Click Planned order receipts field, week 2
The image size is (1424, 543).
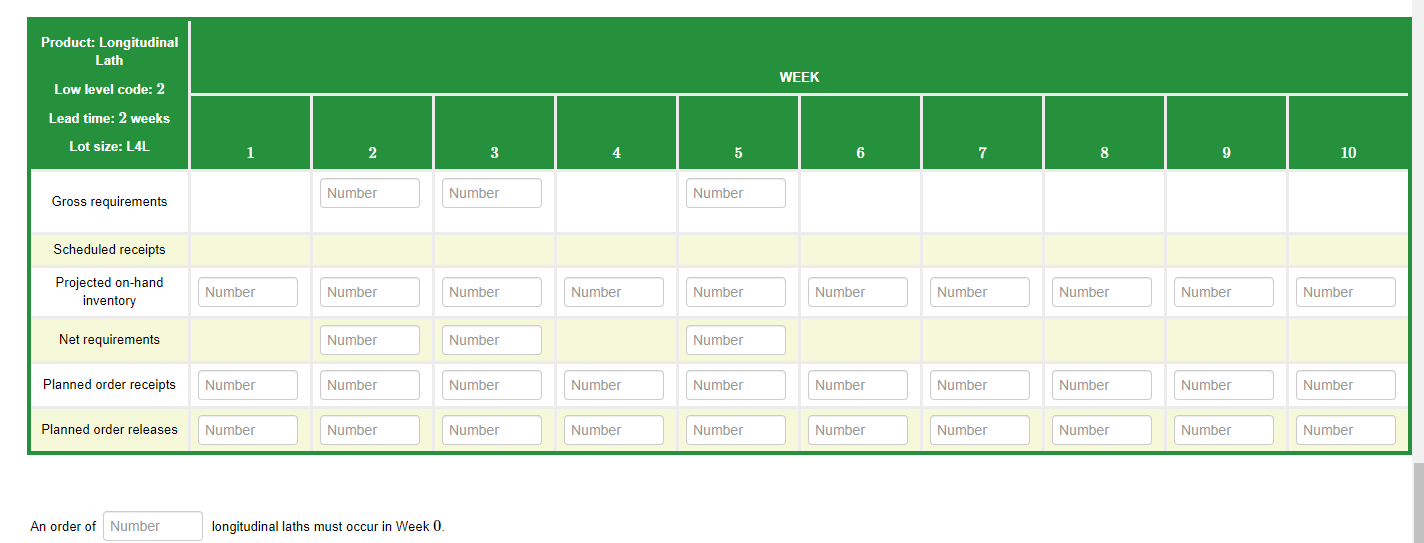(370, 385)
